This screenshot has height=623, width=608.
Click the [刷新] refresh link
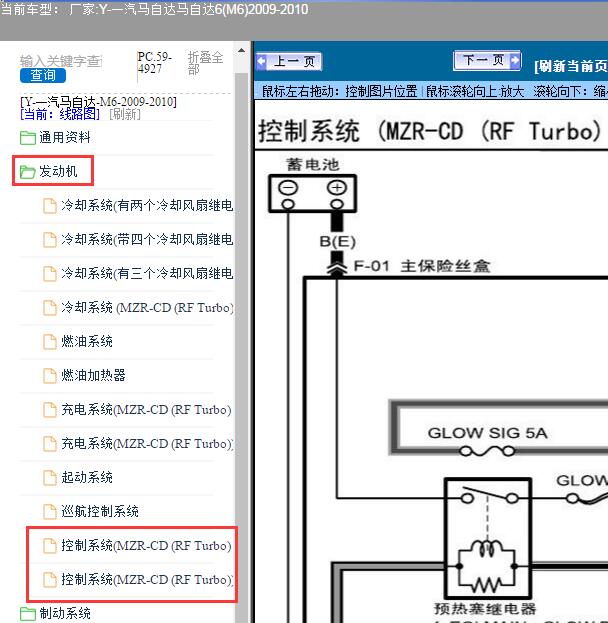(x=125, y=114)
